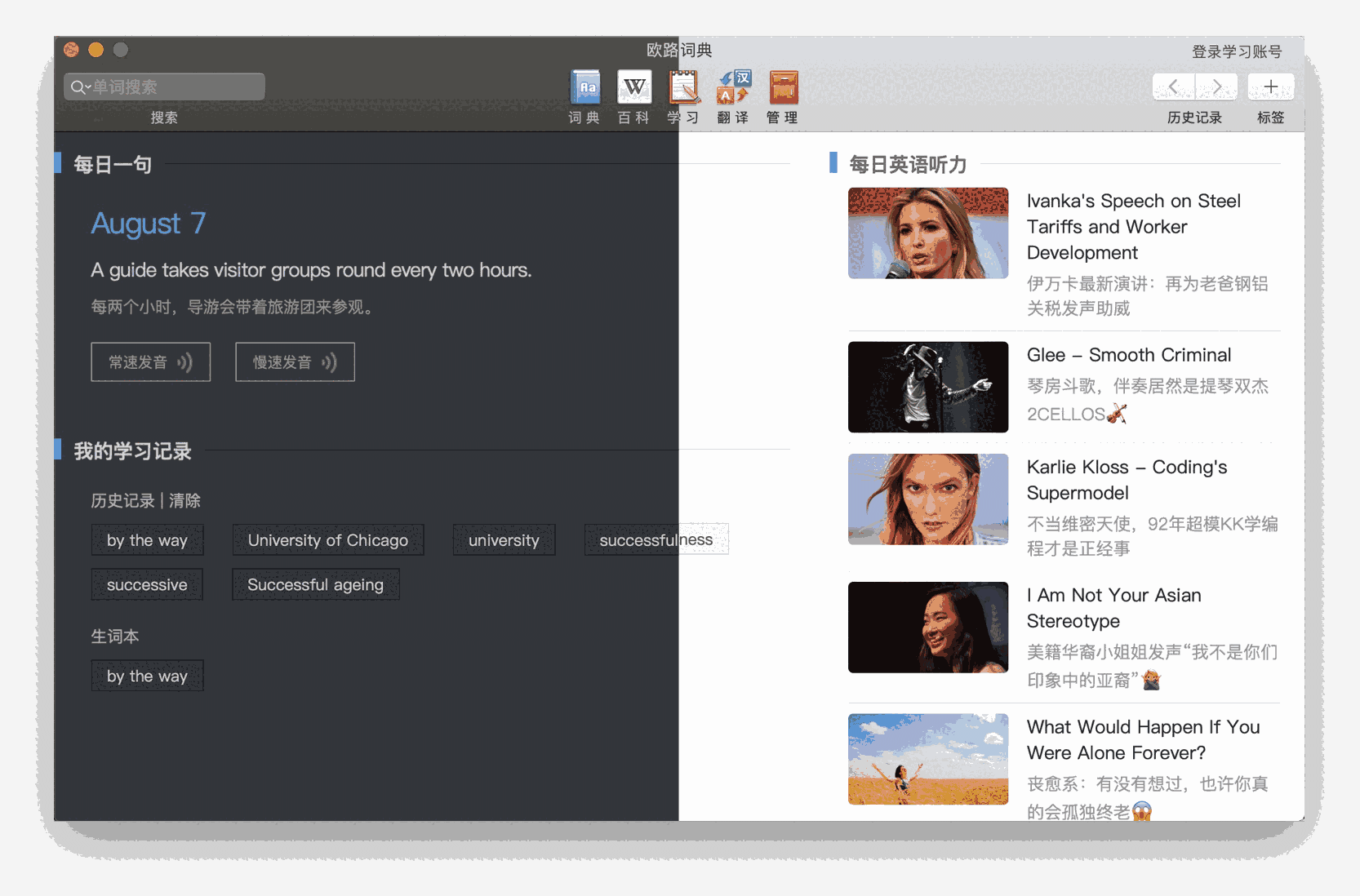The height and width of the screenshot is (896, 1360).
Task: Click the 单词搜索 search input field
Action: pos(176,86)
